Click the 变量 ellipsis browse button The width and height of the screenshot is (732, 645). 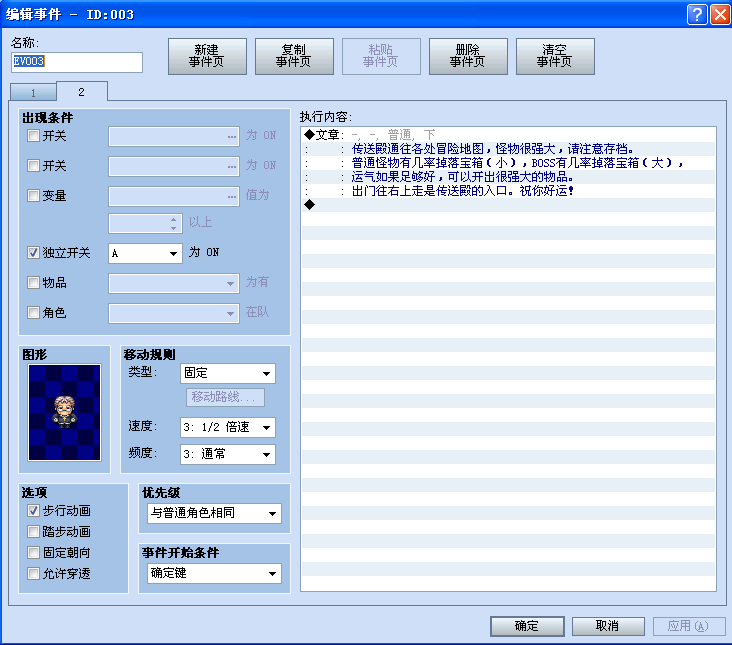click(232, 196)
